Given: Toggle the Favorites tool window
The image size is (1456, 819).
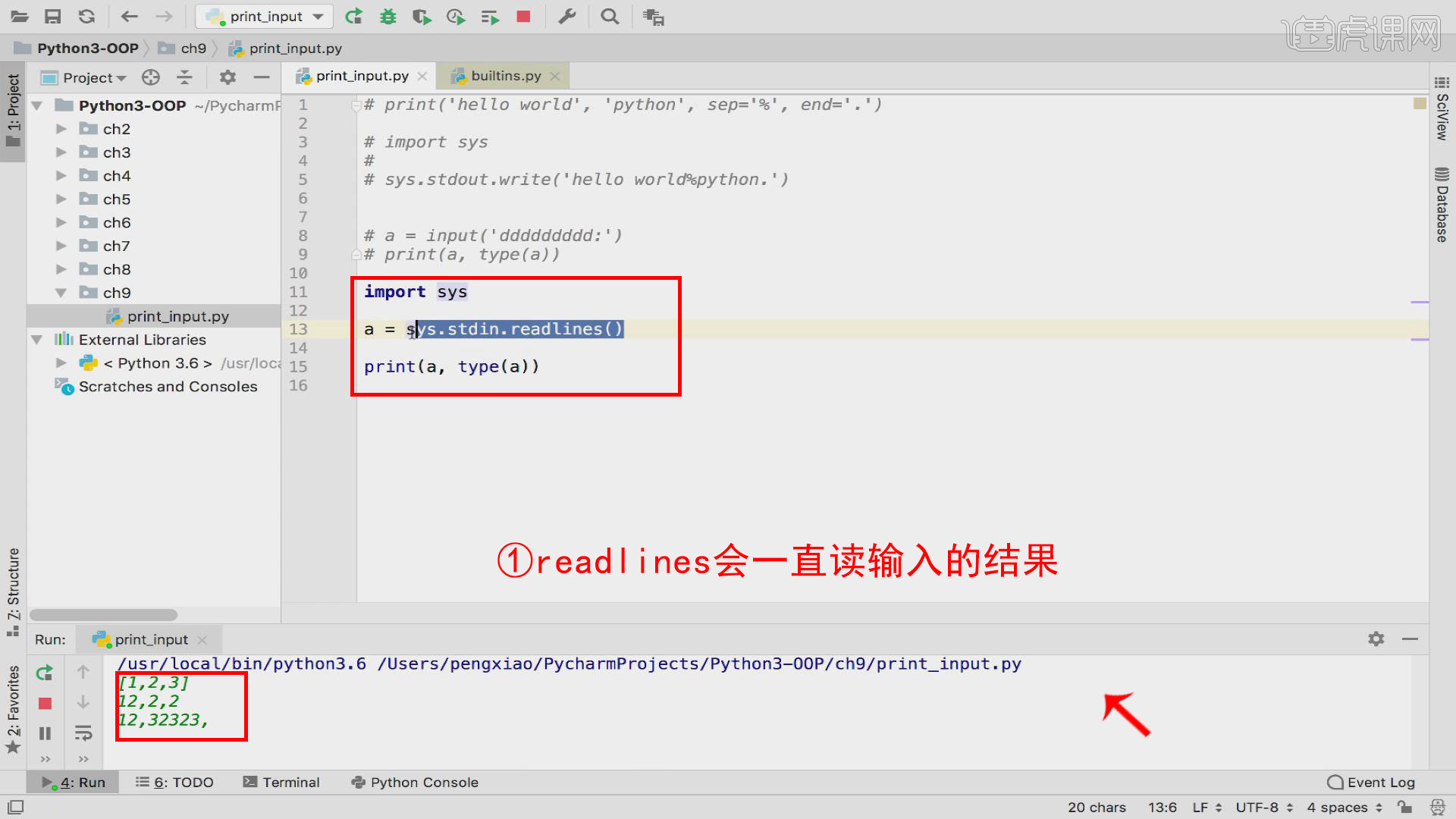Looking at the screenshot, I should [x=13, y=709].
